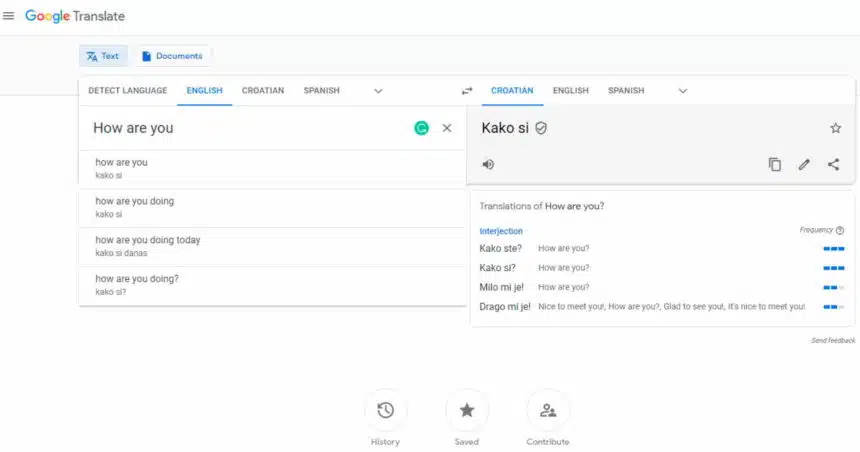Pick suggestion "how are you doing today"

273,247
